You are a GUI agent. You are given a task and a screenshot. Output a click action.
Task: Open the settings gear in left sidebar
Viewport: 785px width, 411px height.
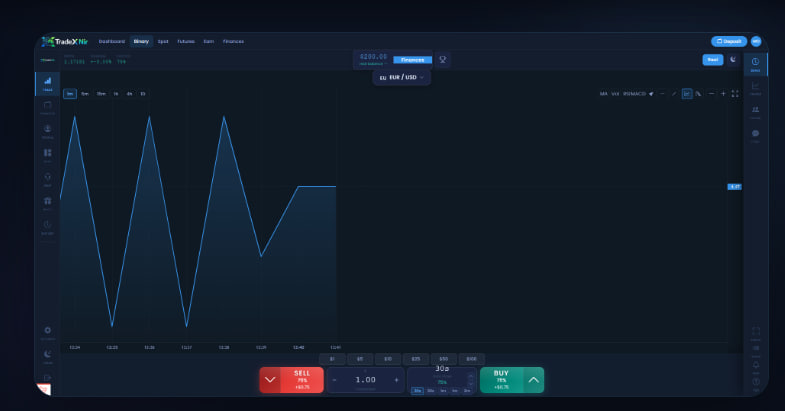tap(48, 332)
